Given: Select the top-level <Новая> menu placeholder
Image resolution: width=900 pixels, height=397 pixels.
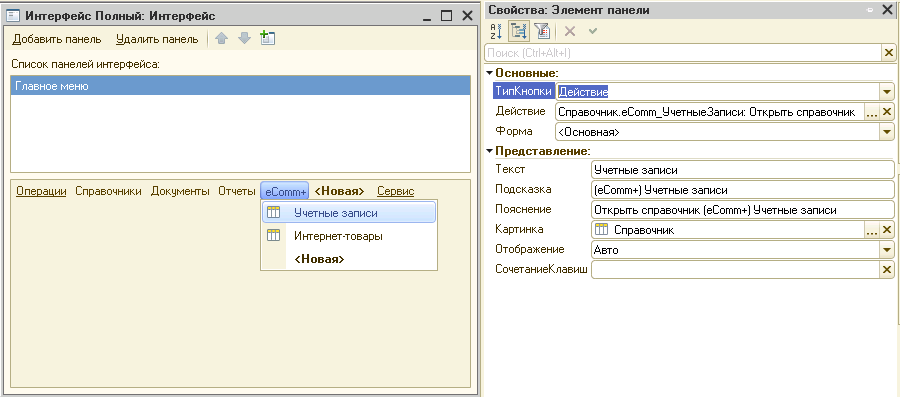Looking at the screenshot, I should 339,191.
